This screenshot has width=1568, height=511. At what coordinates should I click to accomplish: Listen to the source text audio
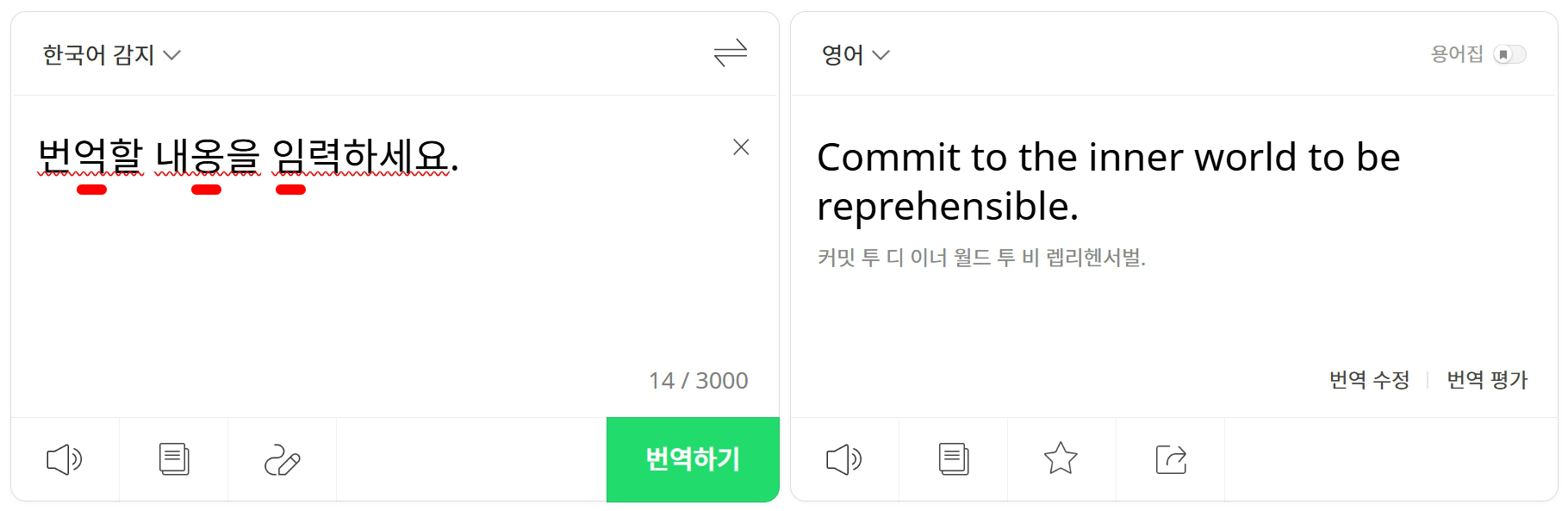pyautogui.click(x=65, y=459)
